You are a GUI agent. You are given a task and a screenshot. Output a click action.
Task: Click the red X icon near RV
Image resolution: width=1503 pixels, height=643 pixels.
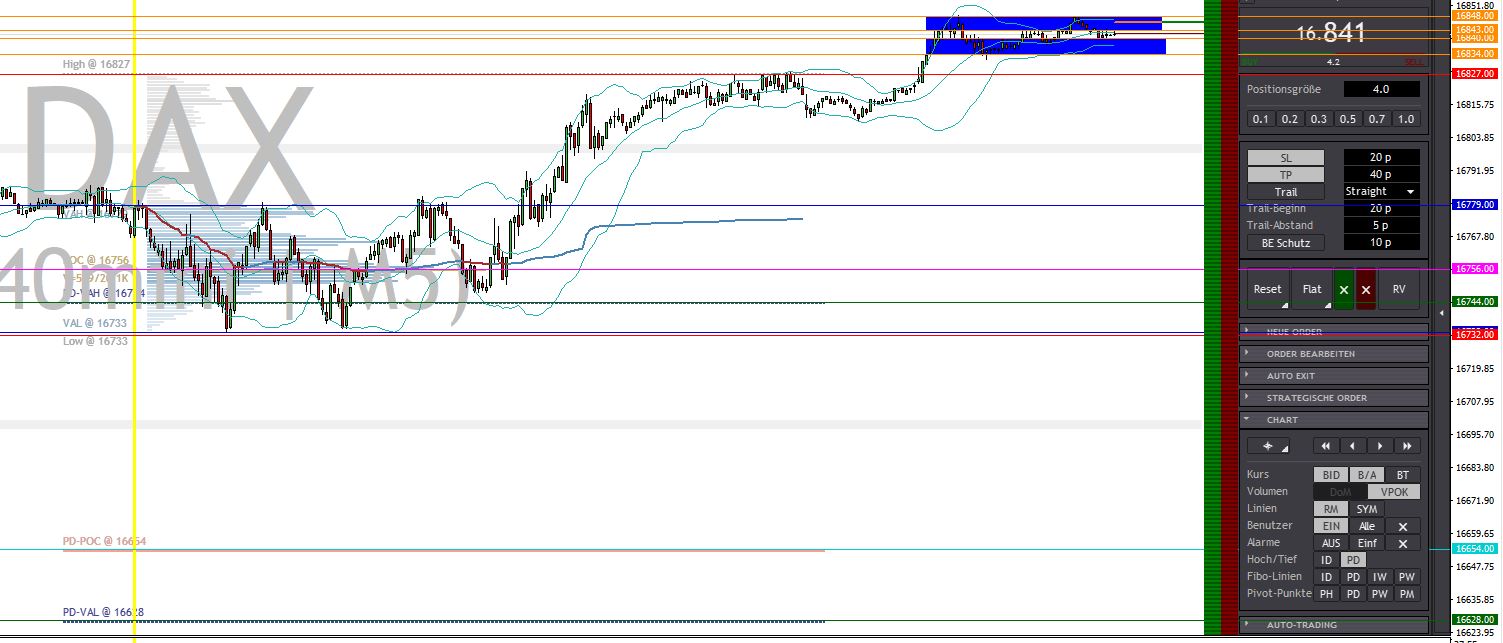(x=1366, y=290)
